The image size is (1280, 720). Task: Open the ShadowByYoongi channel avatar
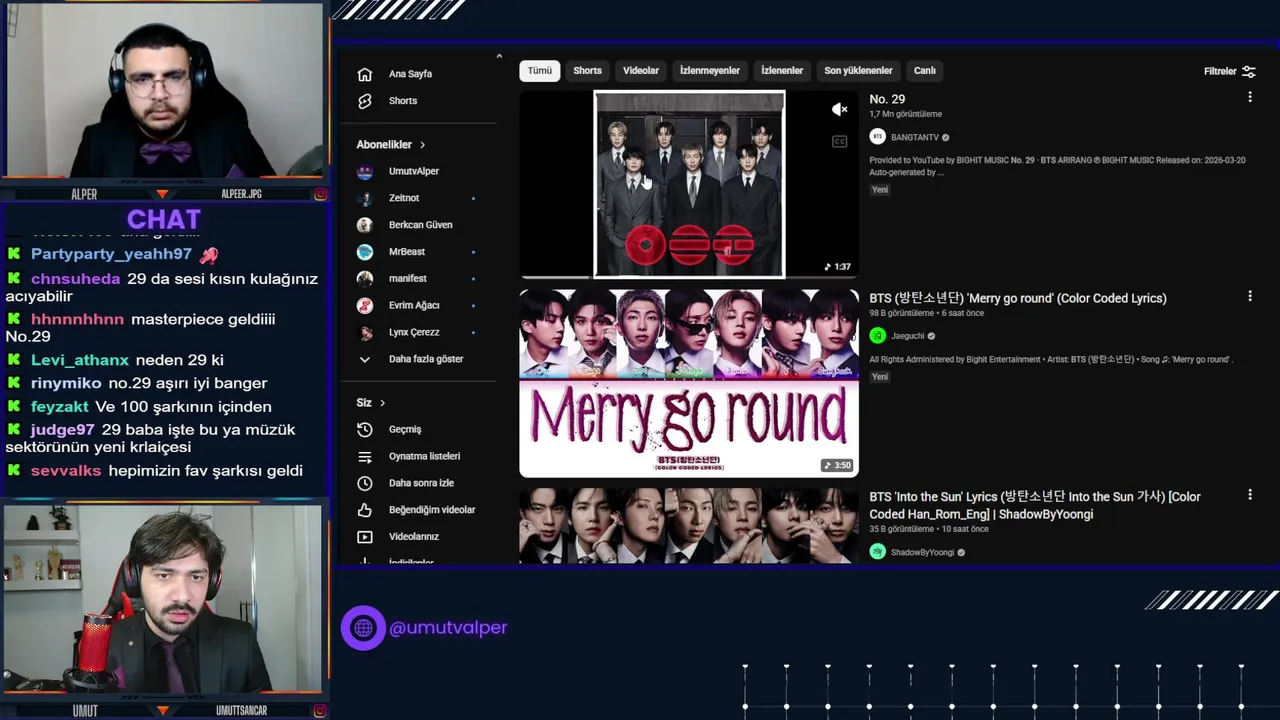pos(878,552)
